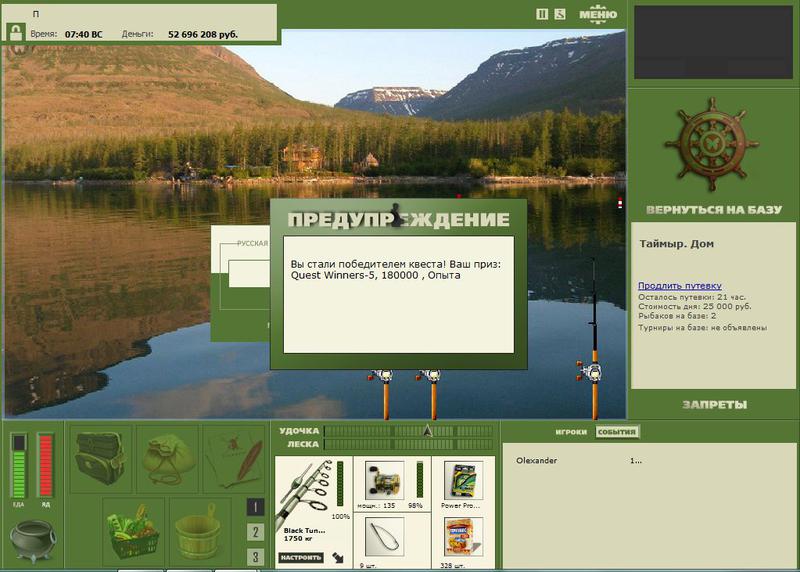Click the 1750 кг rod capacity
This screenshot has width=800, height=572.
click(x=298, y=538)
